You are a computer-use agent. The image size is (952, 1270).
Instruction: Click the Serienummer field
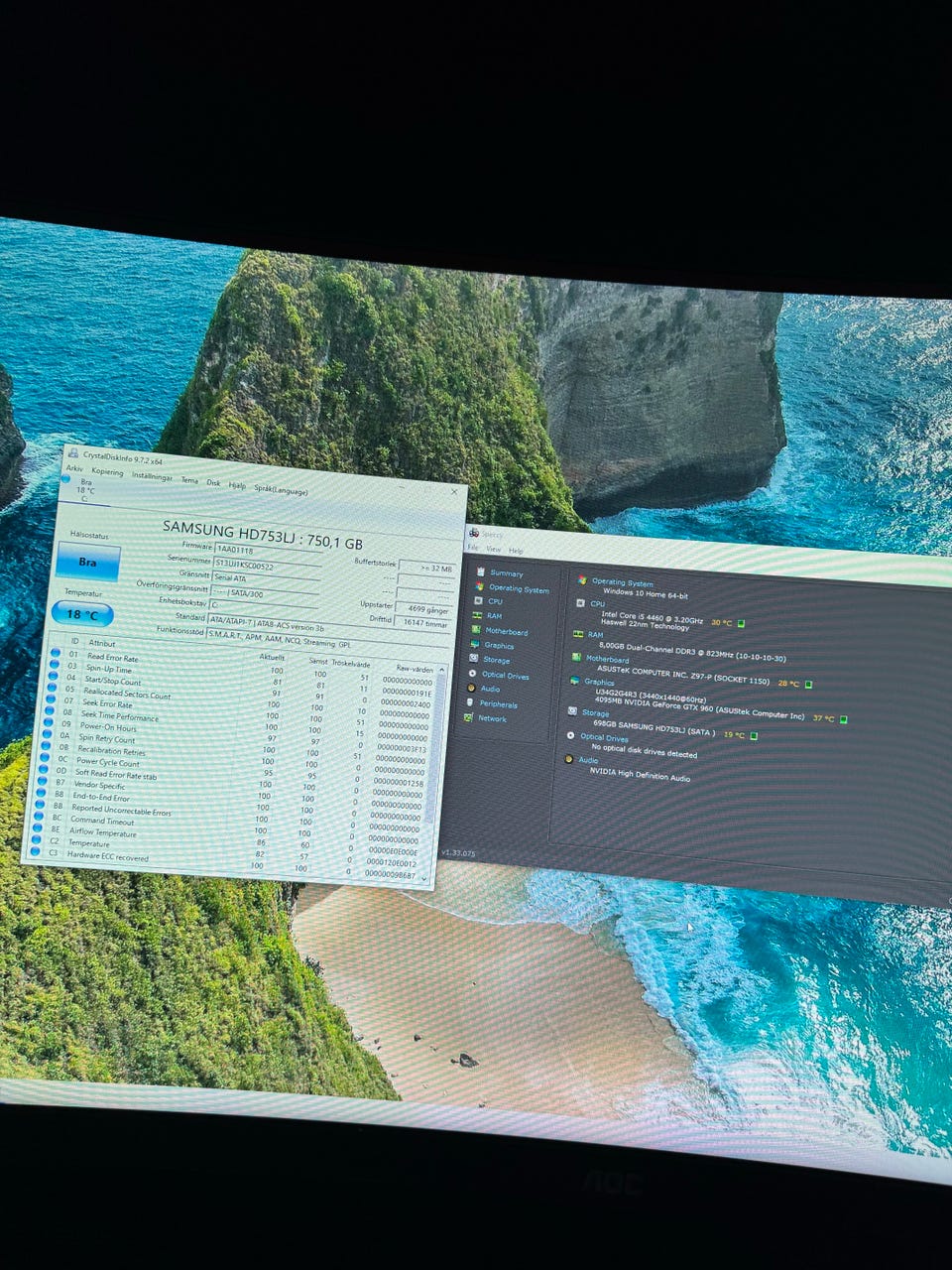pyautogui.click(x=267, y=566)
